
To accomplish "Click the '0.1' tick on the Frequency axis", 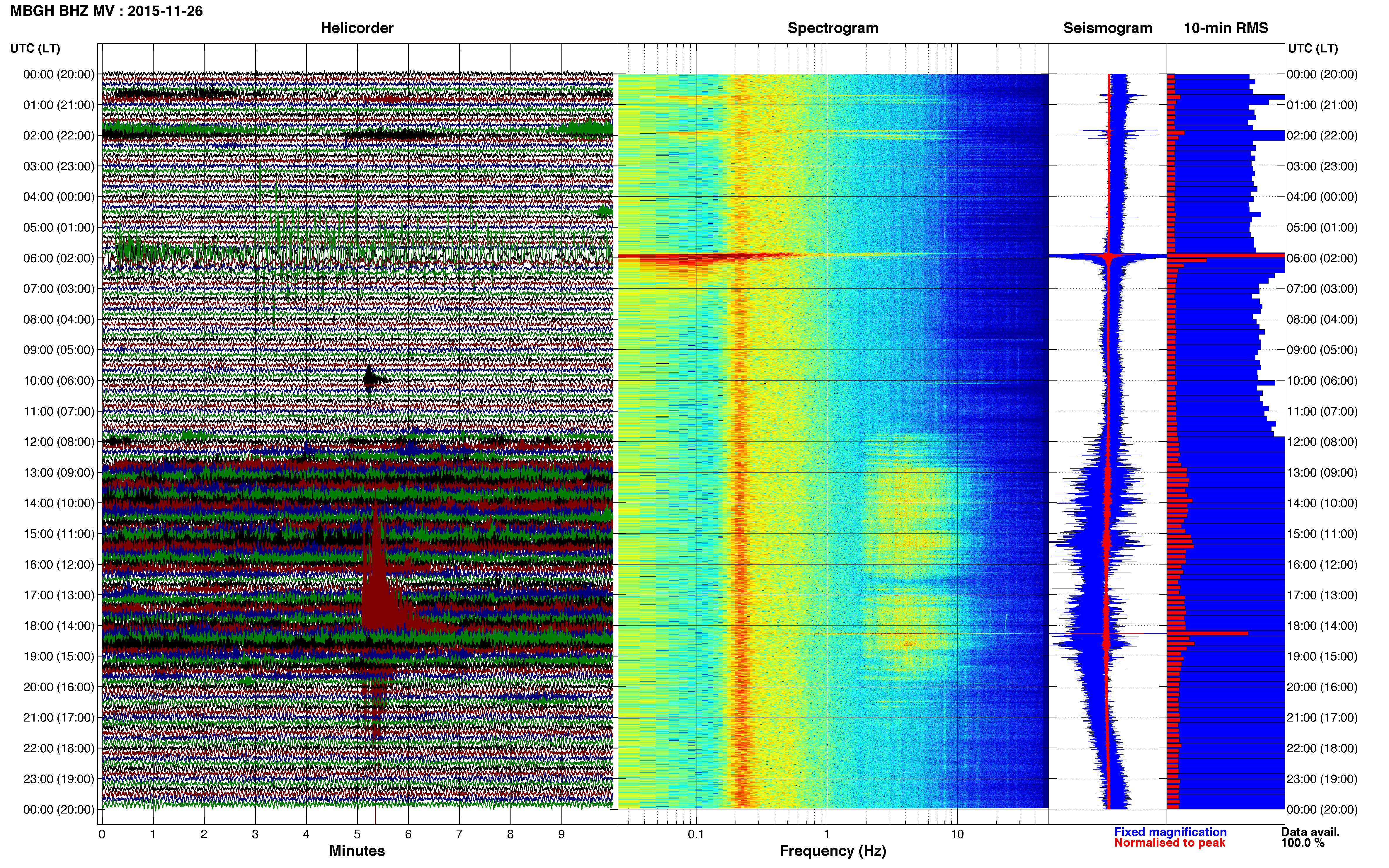I will click(x=696, y=834).
